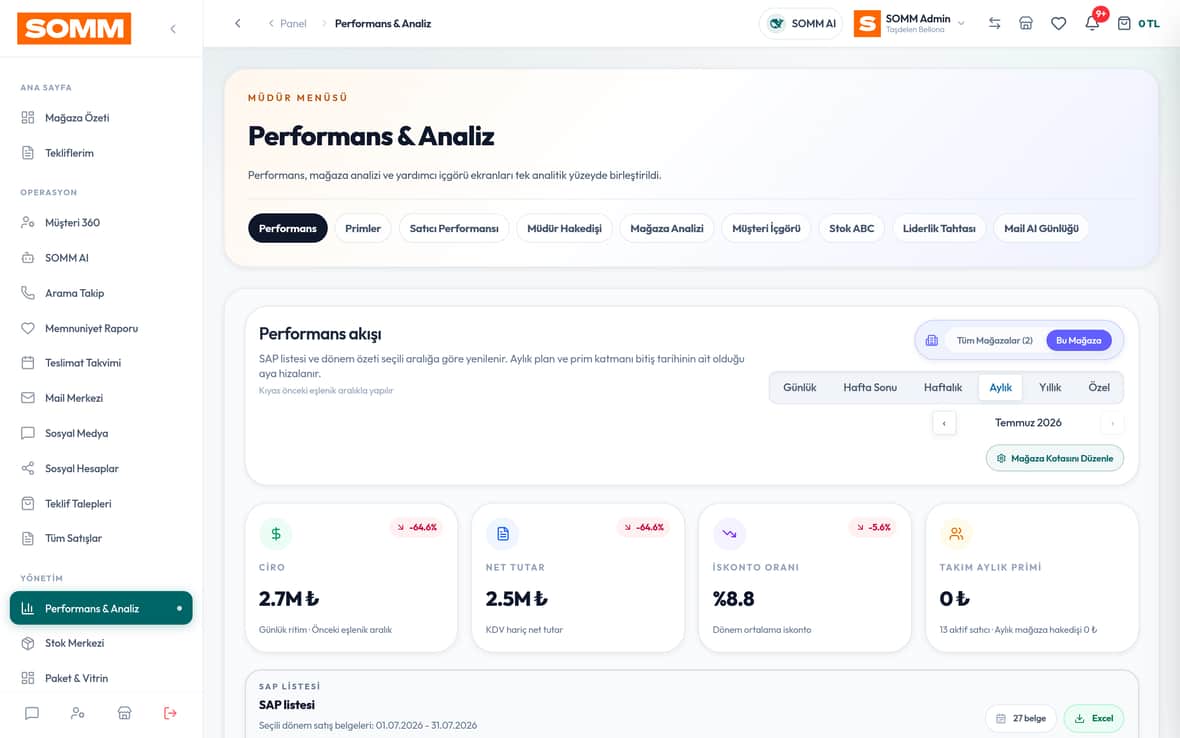The width and height of the screenshot is (1180, 738).
Task: Download the SAP list via Excel button
Action: (1093, 718)
